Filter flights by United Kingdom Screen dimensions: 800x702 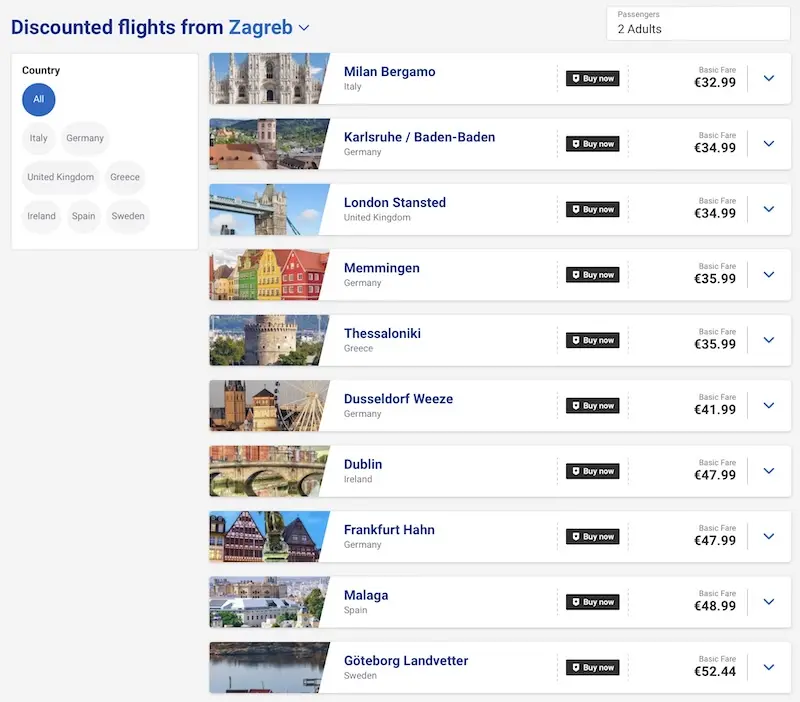(61, 177)
